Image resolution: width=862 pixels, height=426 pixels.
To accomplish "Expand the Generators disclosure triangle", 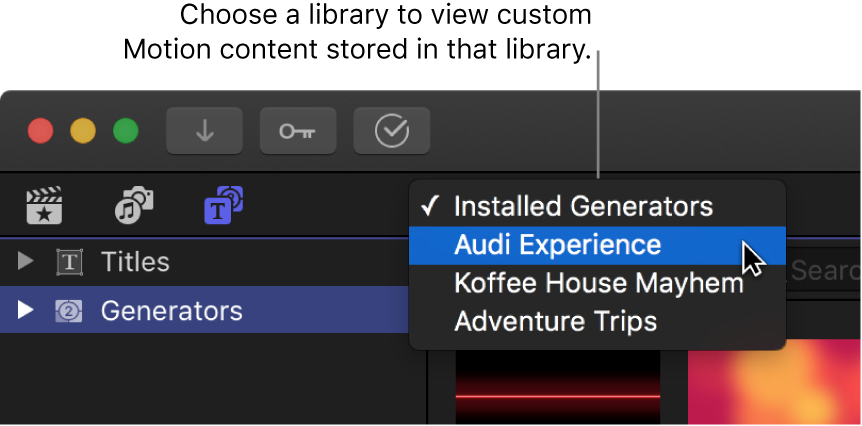I will (x=27, y=311).
